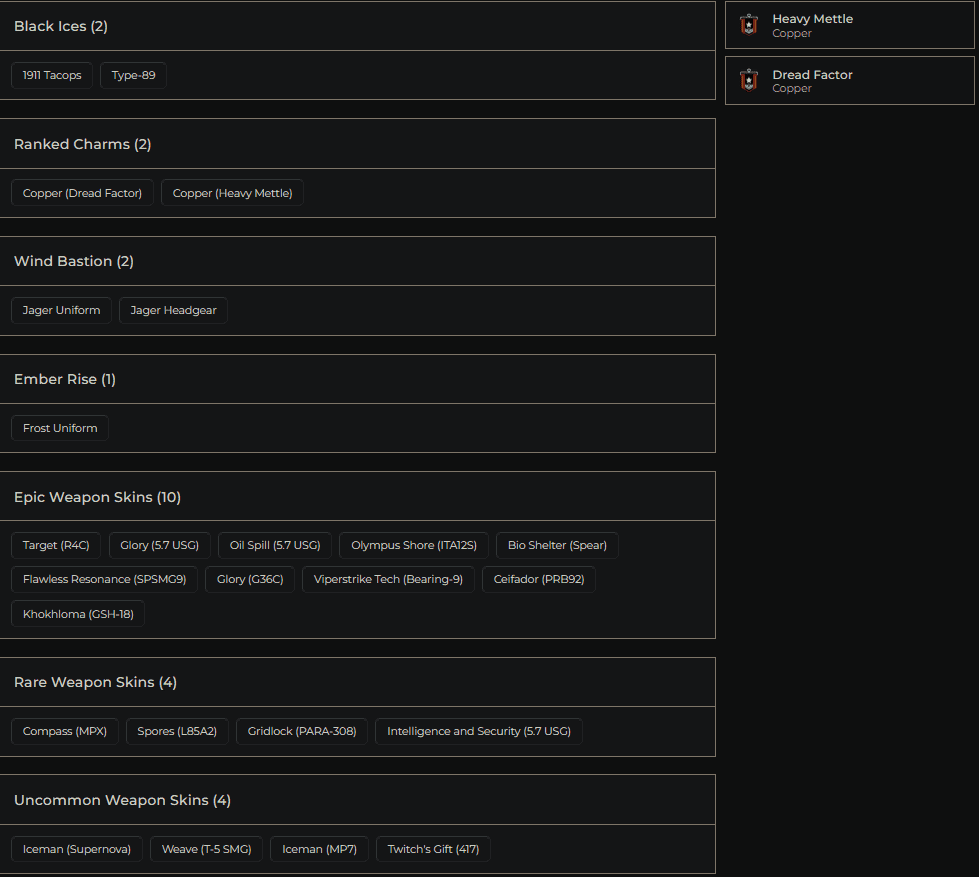This screenshot has height=877, width=979.
Task: Choose the Jager Uniform tag
Action: pyautogui.click(x=61, y=310)
